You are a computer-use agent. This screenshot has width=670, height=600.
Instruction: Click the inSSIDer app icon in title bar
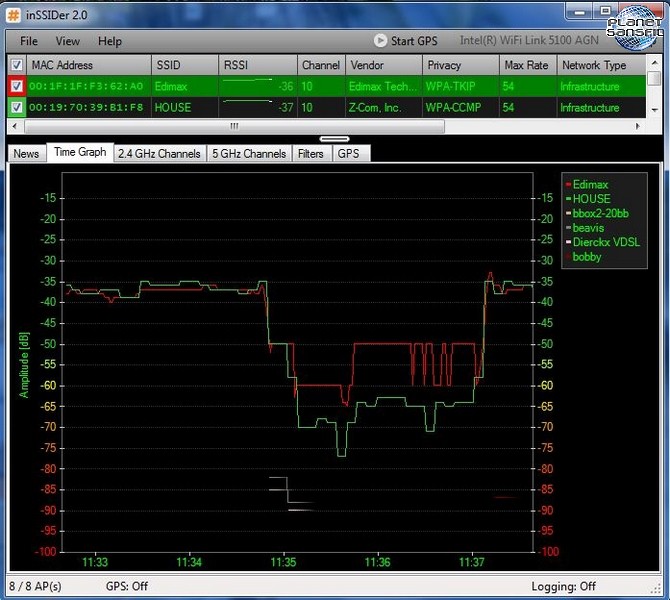click(14, 13)
